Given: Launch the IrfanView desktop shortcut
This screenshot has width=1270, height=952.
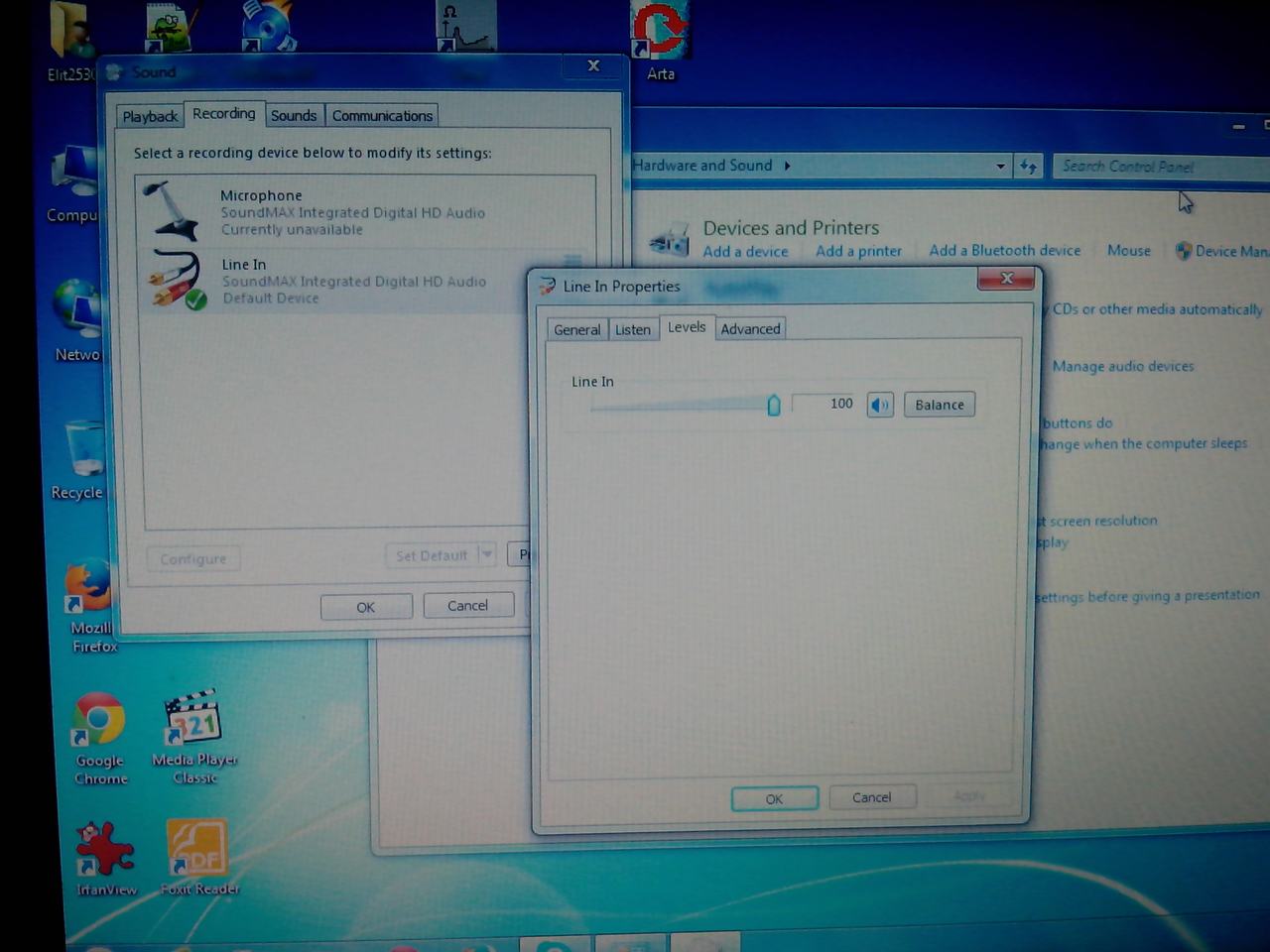Looking at the screenshot, I should click(106, 859).
